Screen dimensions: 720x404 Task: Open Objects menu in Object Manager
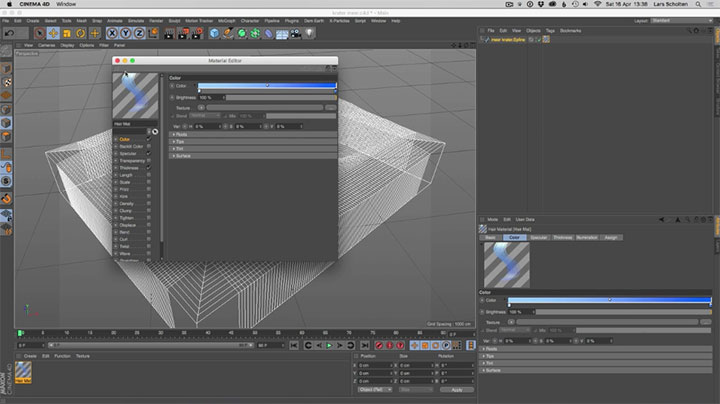pyautogui.click(x=533, y=31)
